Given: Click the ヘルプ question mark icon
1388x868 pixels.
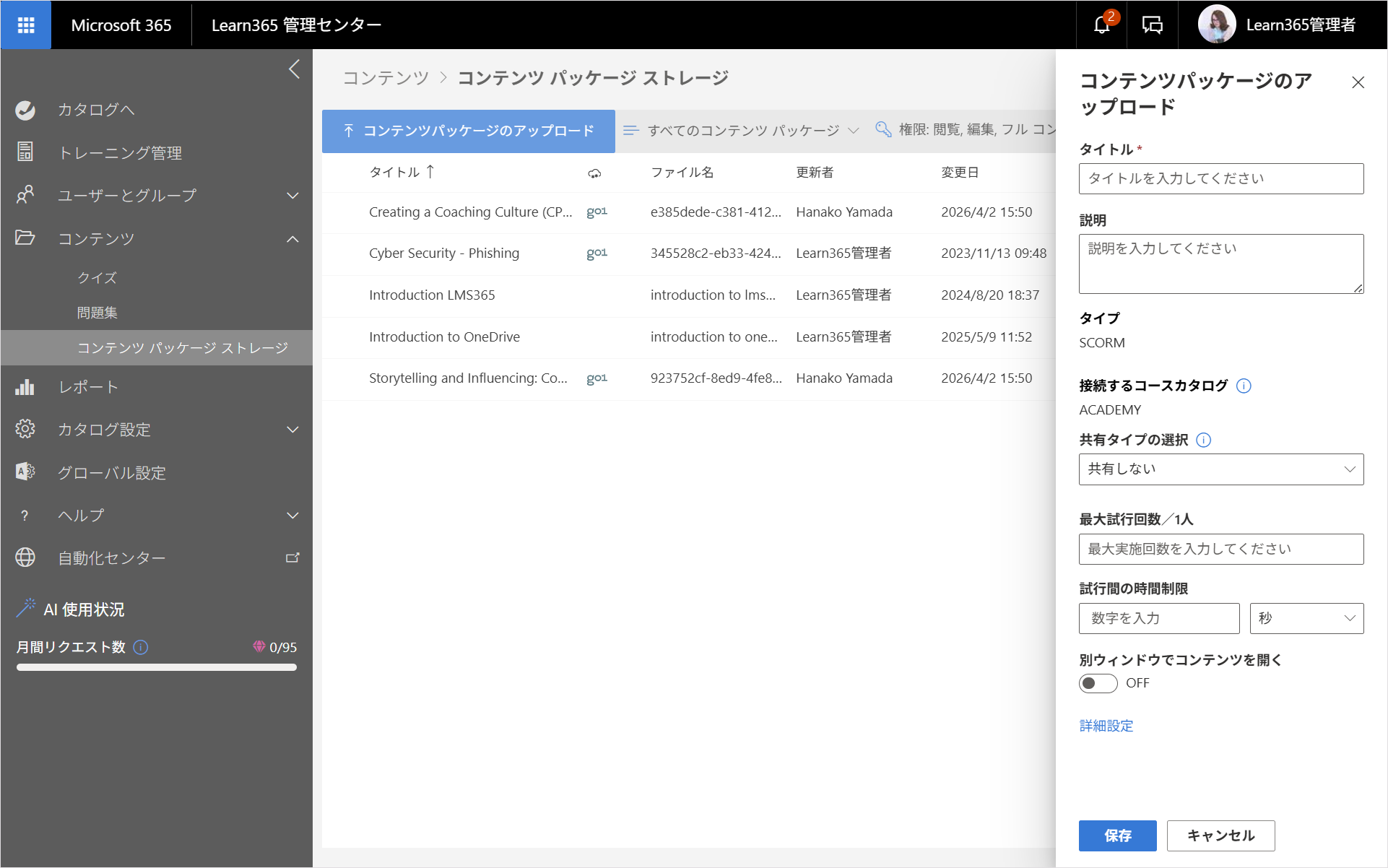Looking at the screenshot, I should pyautogui.click(x=25, y=515).
